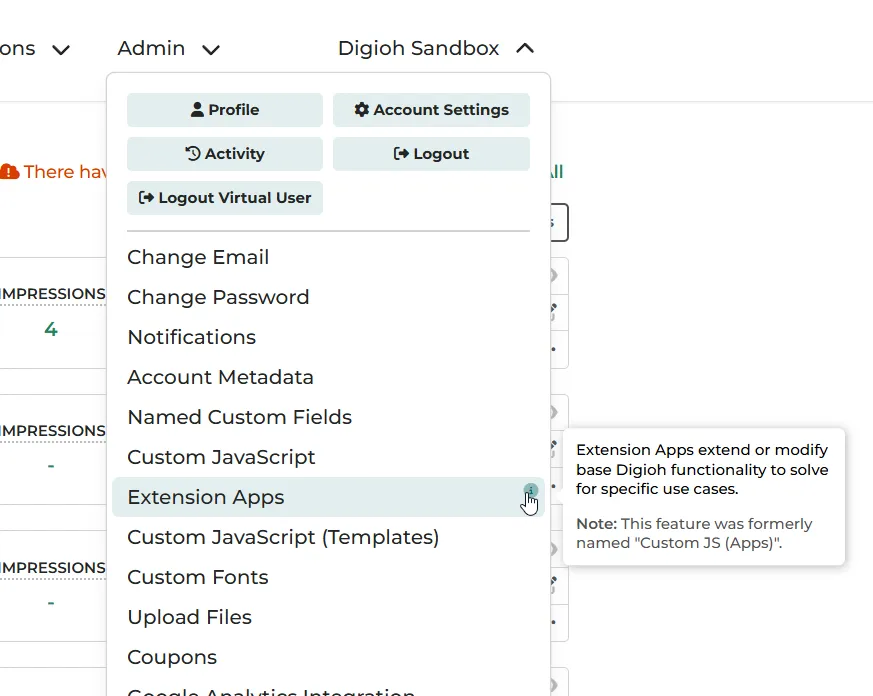Click the orange 'There hav' warning text

65,171
